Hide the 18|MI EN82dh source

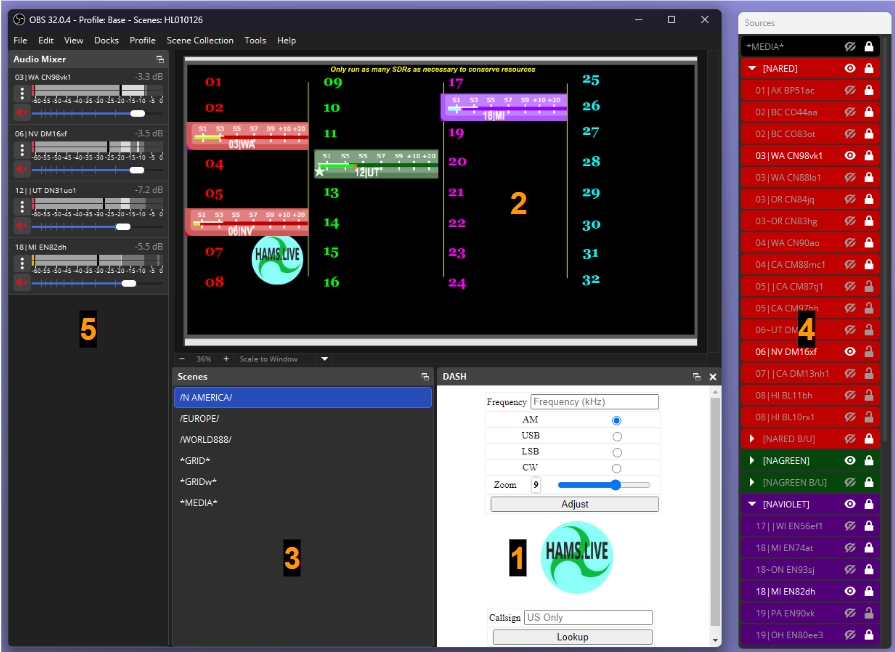pos(848,591)
